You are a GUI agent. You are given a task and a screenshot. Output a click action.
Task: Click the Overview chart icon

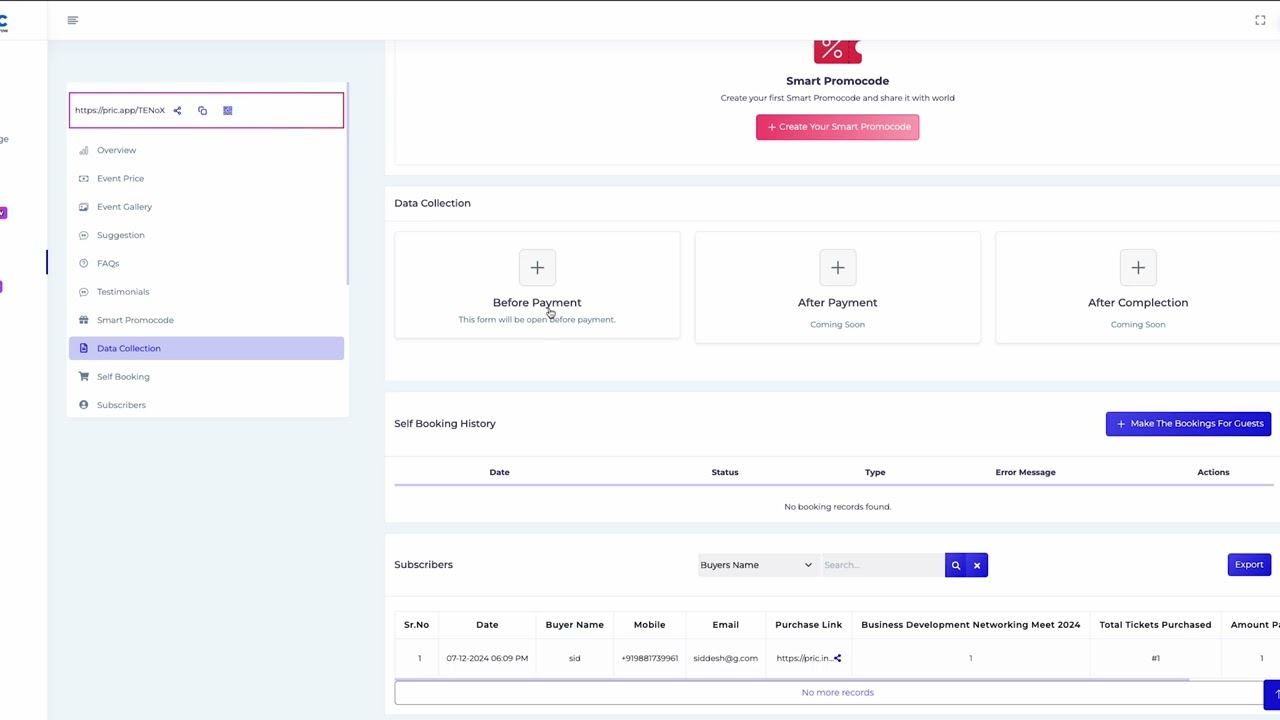83,150
